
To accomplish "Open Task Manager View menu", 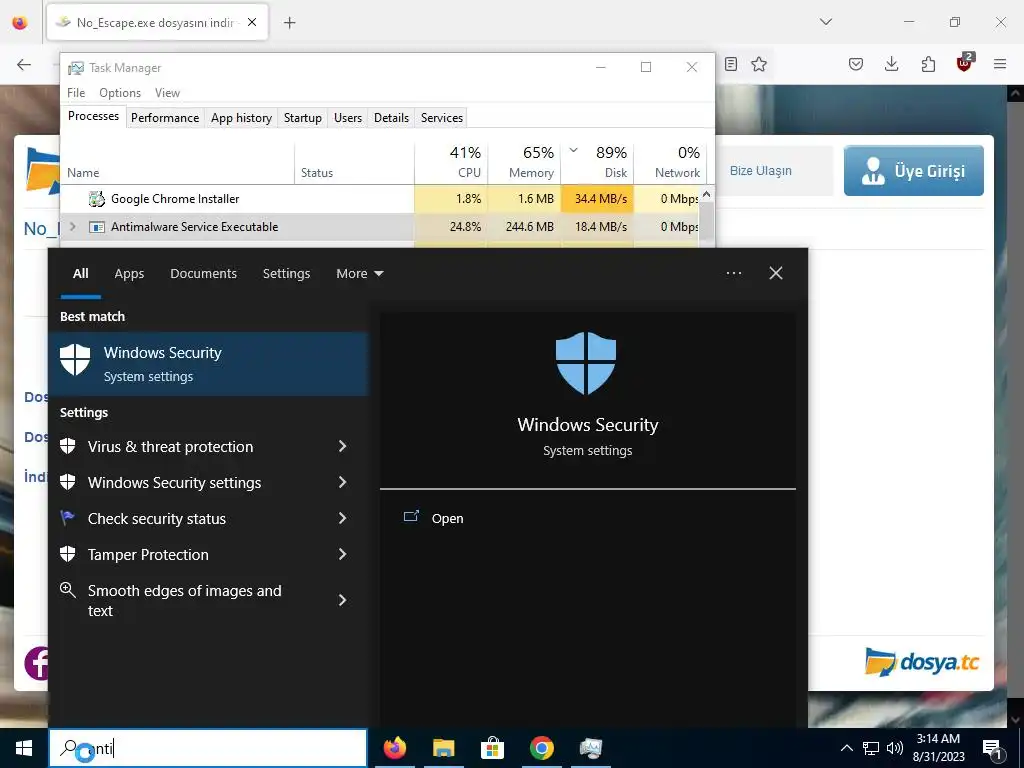I will 167,93.
